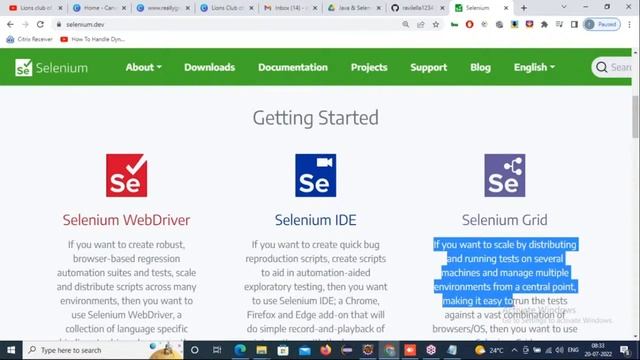Open Chrome three-dot menu
The height and width of the screenshot is (360, 640).
pyautogui.click(x=629, y=24)
